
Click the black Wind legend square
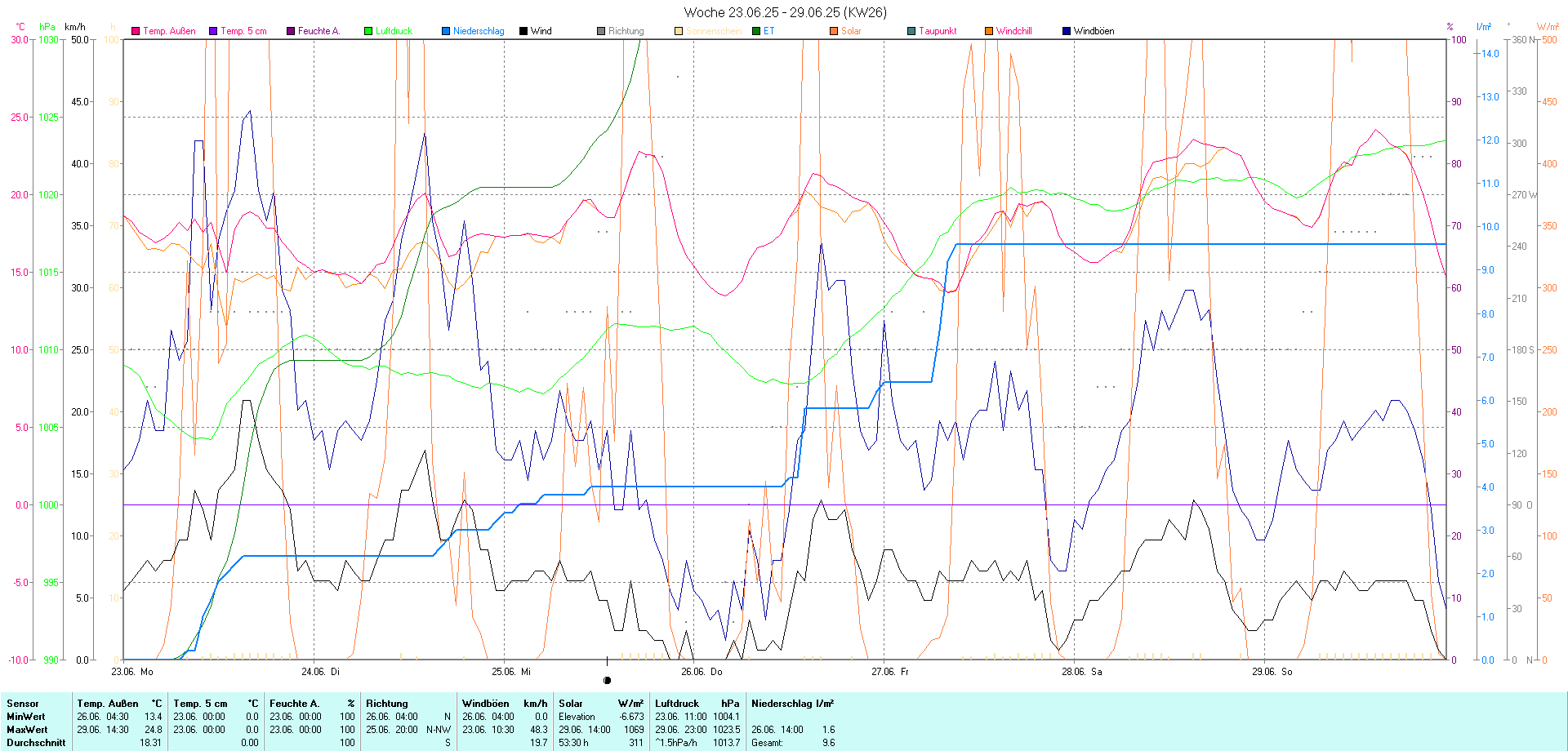(x=523, y=31)
